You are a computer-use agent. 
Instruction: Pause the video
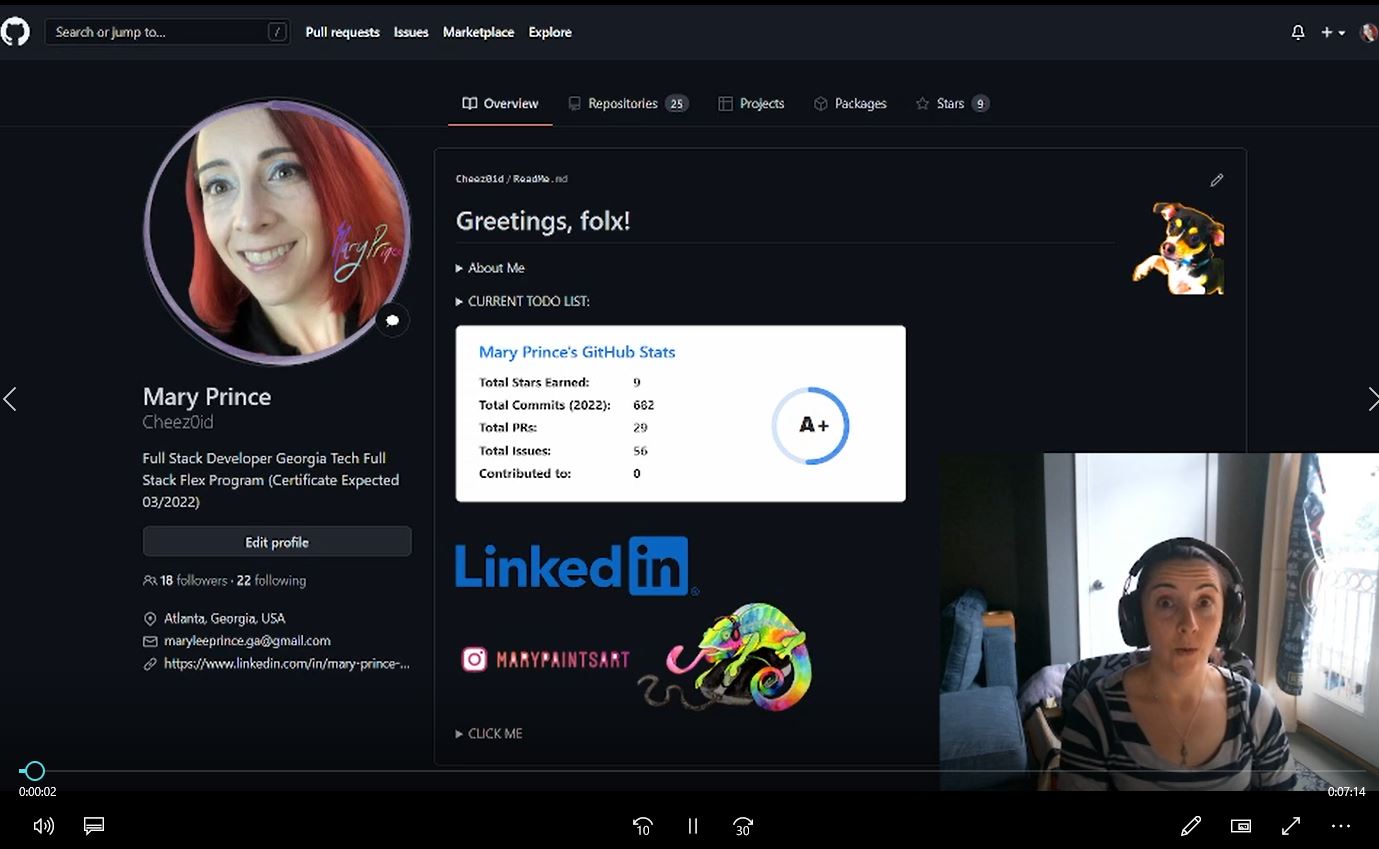pos(693,826)
